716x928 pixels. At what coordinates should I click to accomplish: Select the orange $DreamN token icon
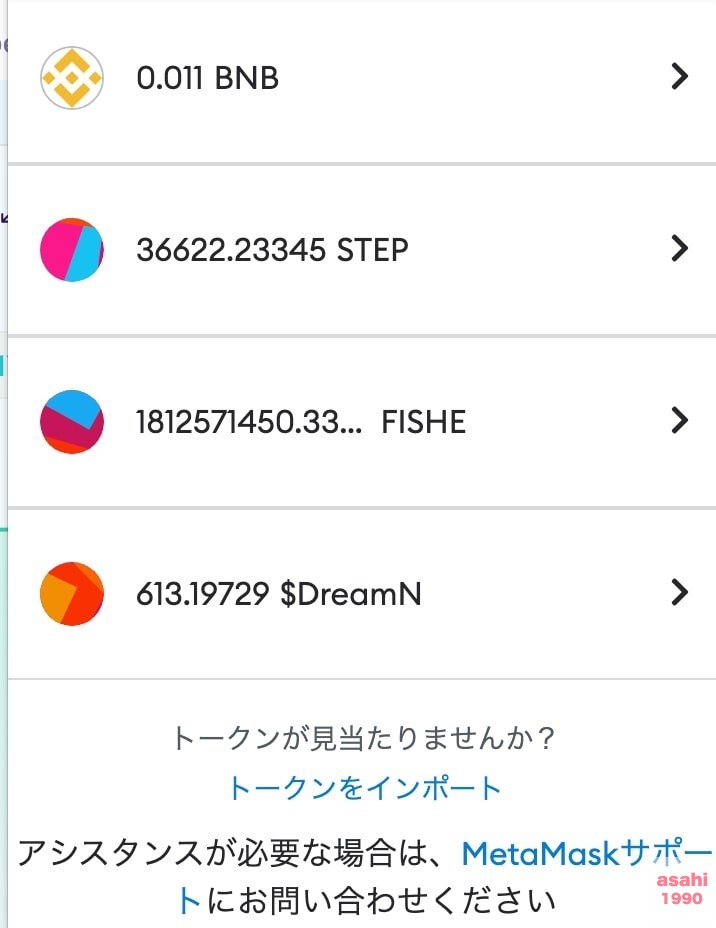[x=72, y=594]
